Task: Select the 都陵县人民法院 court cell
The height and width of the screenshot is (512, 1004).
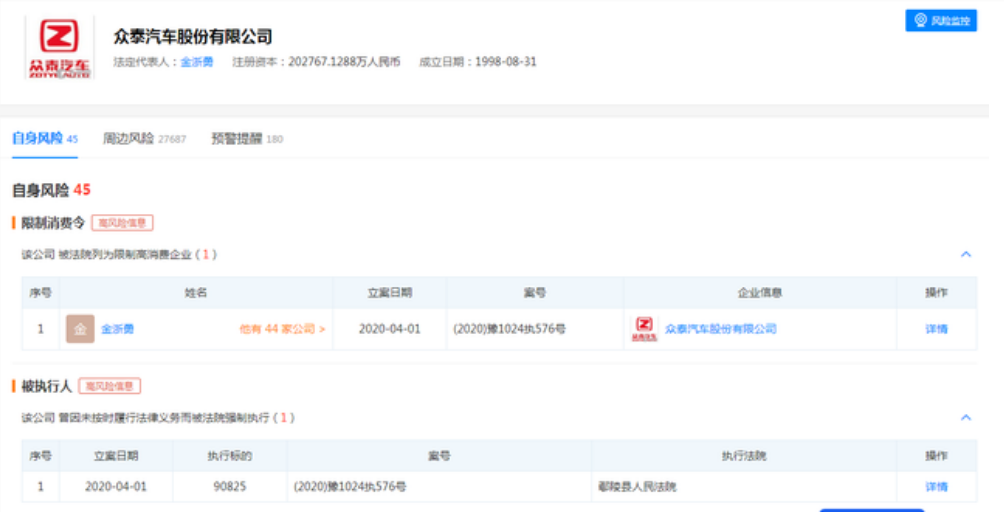Action: [x=637, y=487]
